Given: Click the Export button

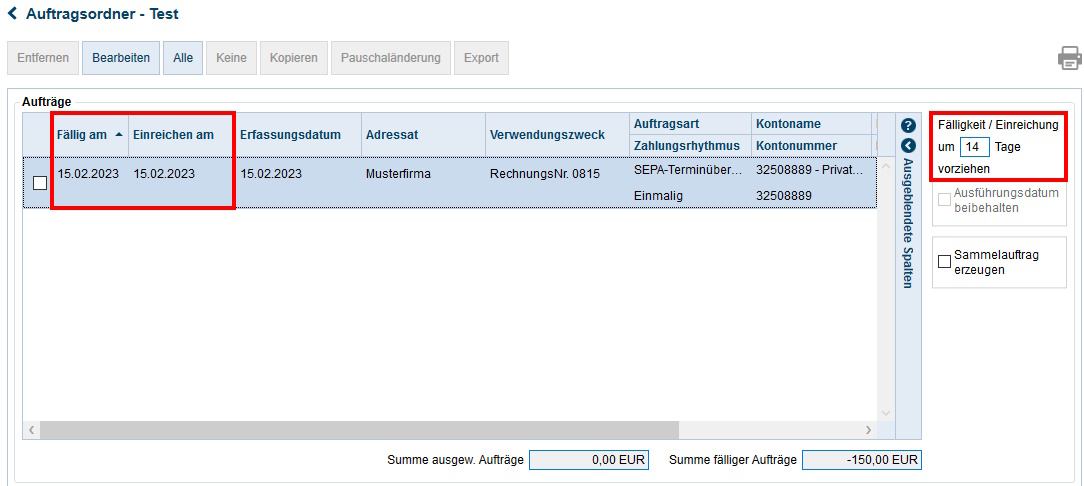Looking at the screenshot, I should pyautogui.click(x=481, y=58).
